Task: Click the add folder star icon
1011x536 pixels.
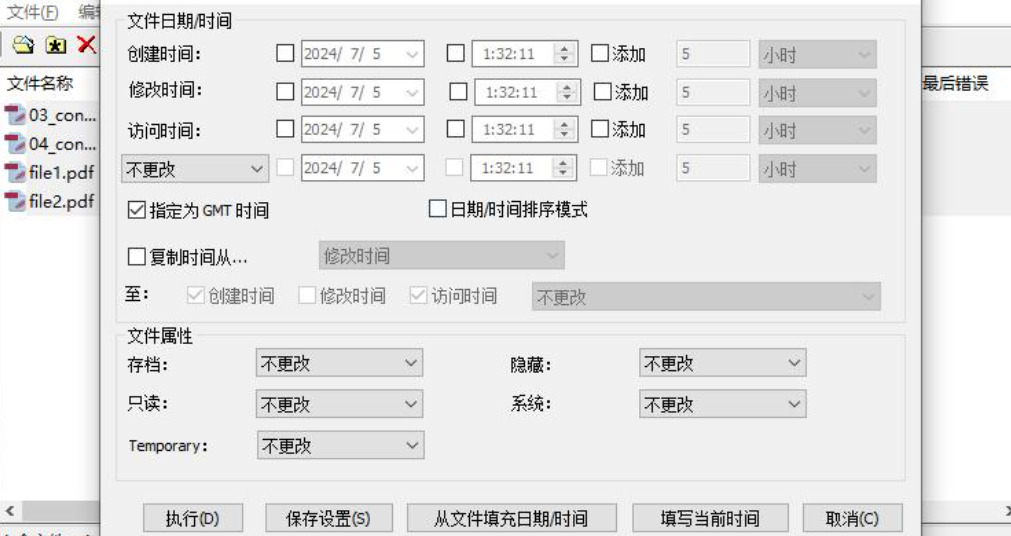Action: pos(56,45)
